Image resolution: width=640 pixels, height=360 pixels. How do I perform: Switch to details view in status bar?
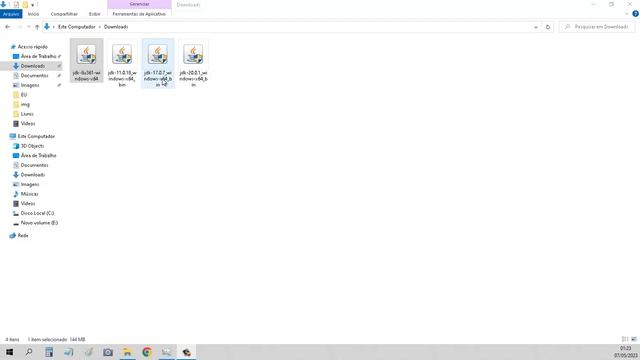click(x=624, y=339)
